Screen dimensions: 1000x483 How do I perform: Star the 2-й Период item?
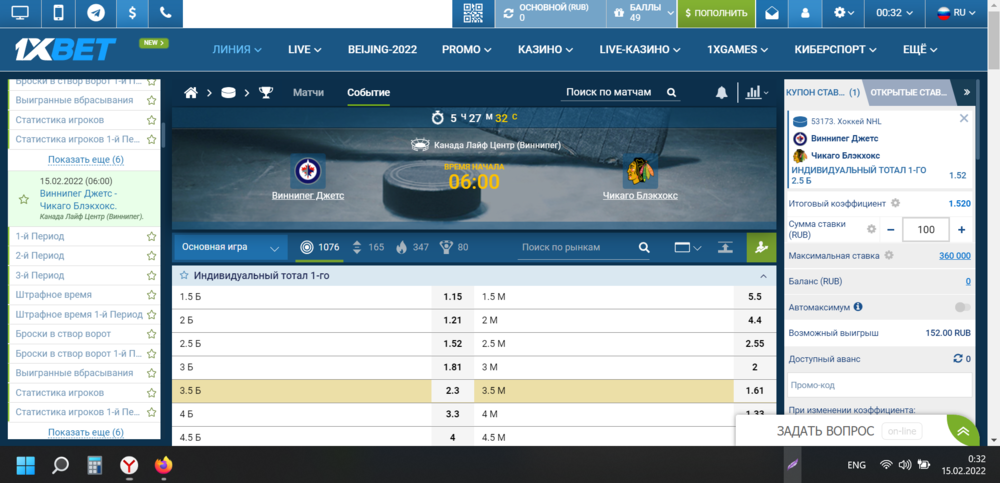click(151, 256)
